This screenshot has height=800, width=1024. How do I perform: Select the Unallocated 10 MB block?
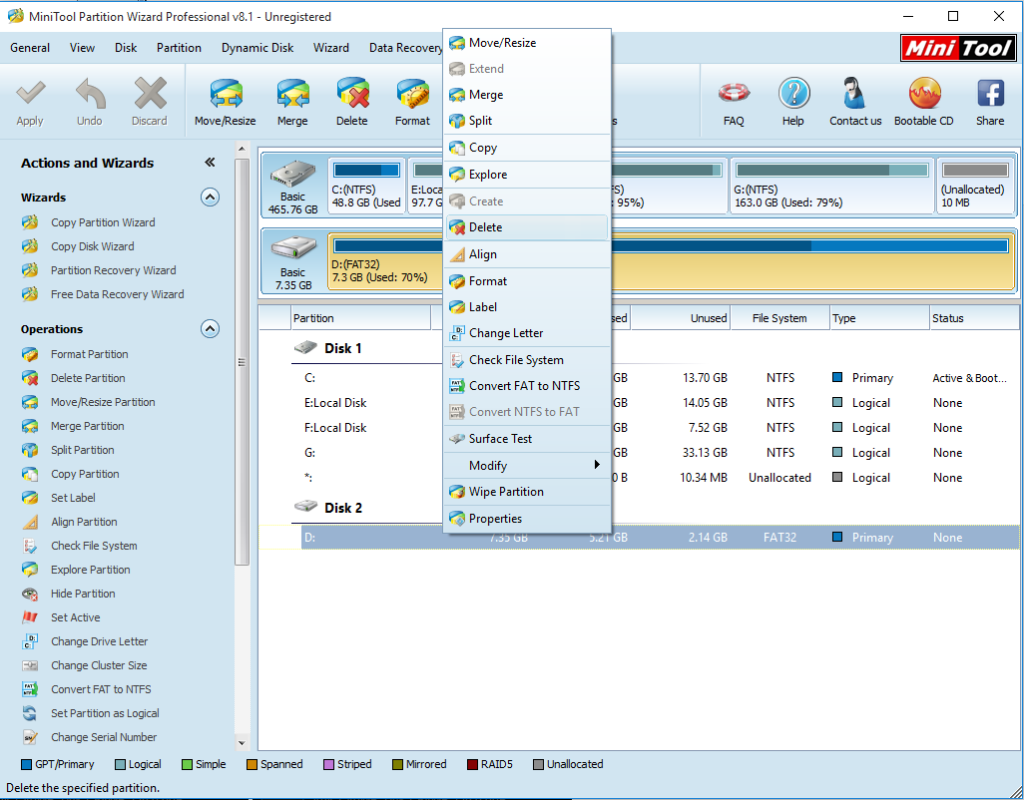pos(975,186)
